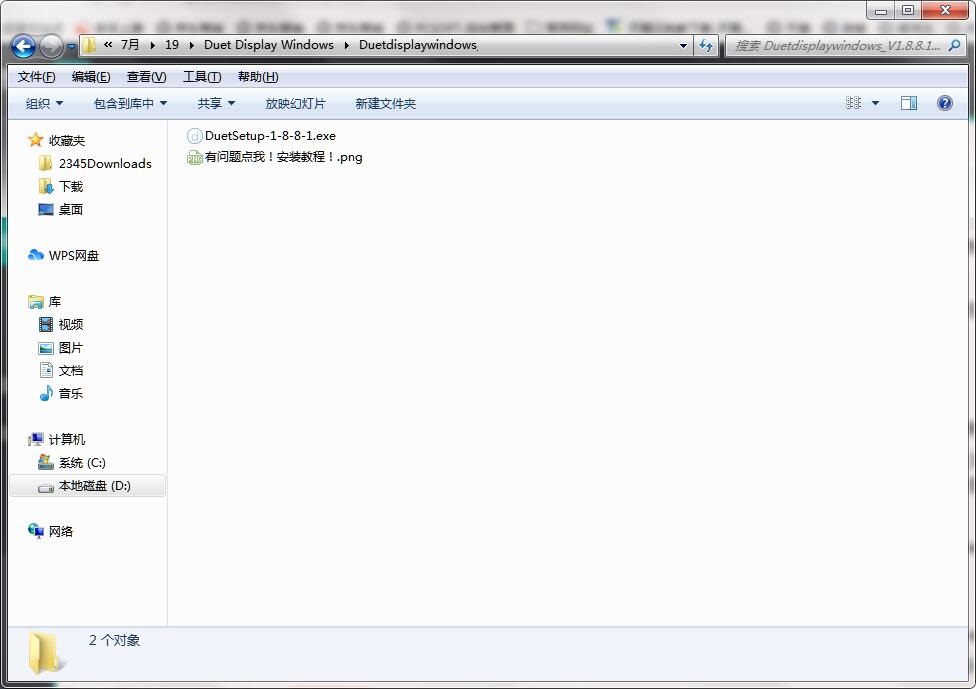The height and width of the screenshot is (689, 976).
Task: Click the 计算机 monitor icon
Action: [x=35, y=439]
